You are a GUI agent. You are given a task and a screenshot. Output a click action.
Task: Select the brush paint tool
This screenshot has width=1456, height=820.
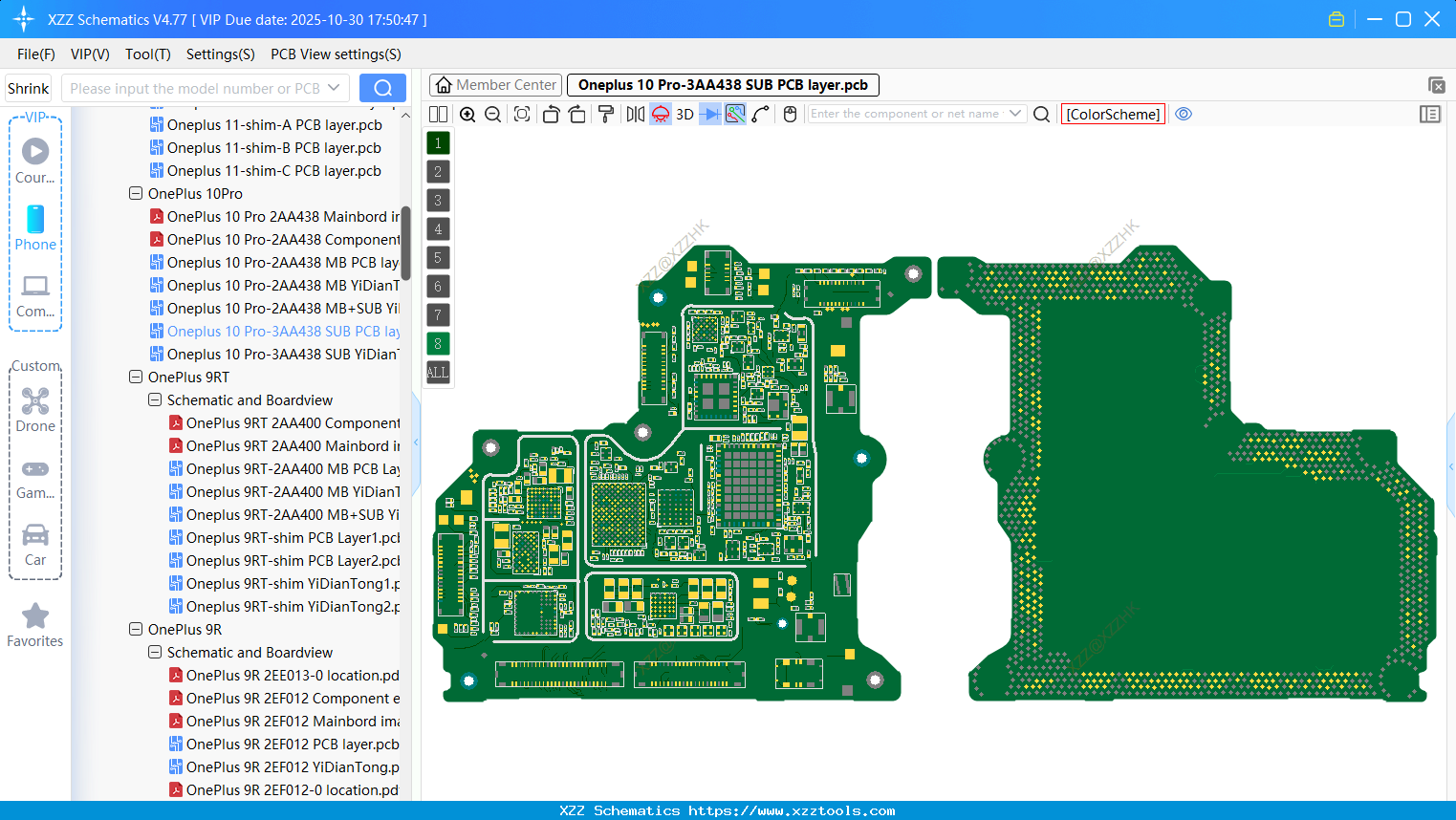606,114
